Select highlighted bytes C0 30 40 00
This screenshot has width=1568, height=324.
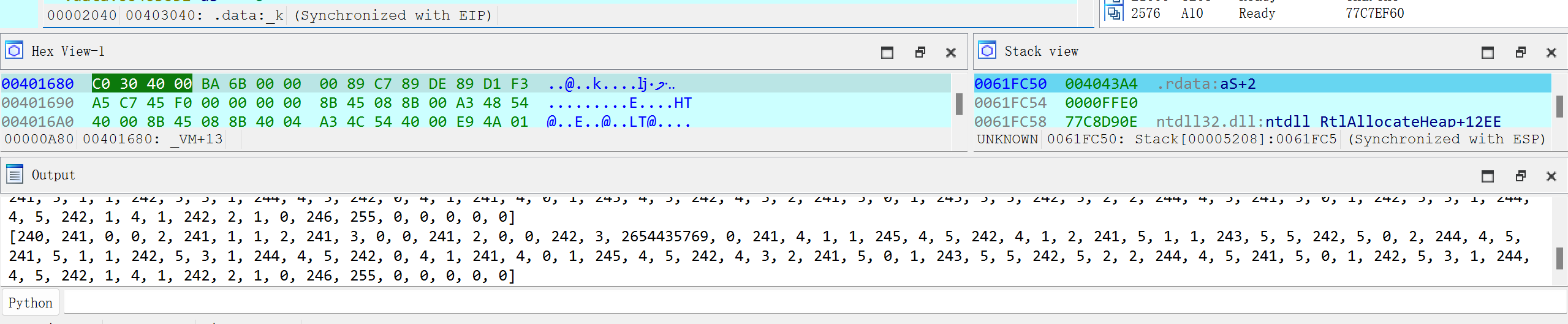tap(142, 84)
